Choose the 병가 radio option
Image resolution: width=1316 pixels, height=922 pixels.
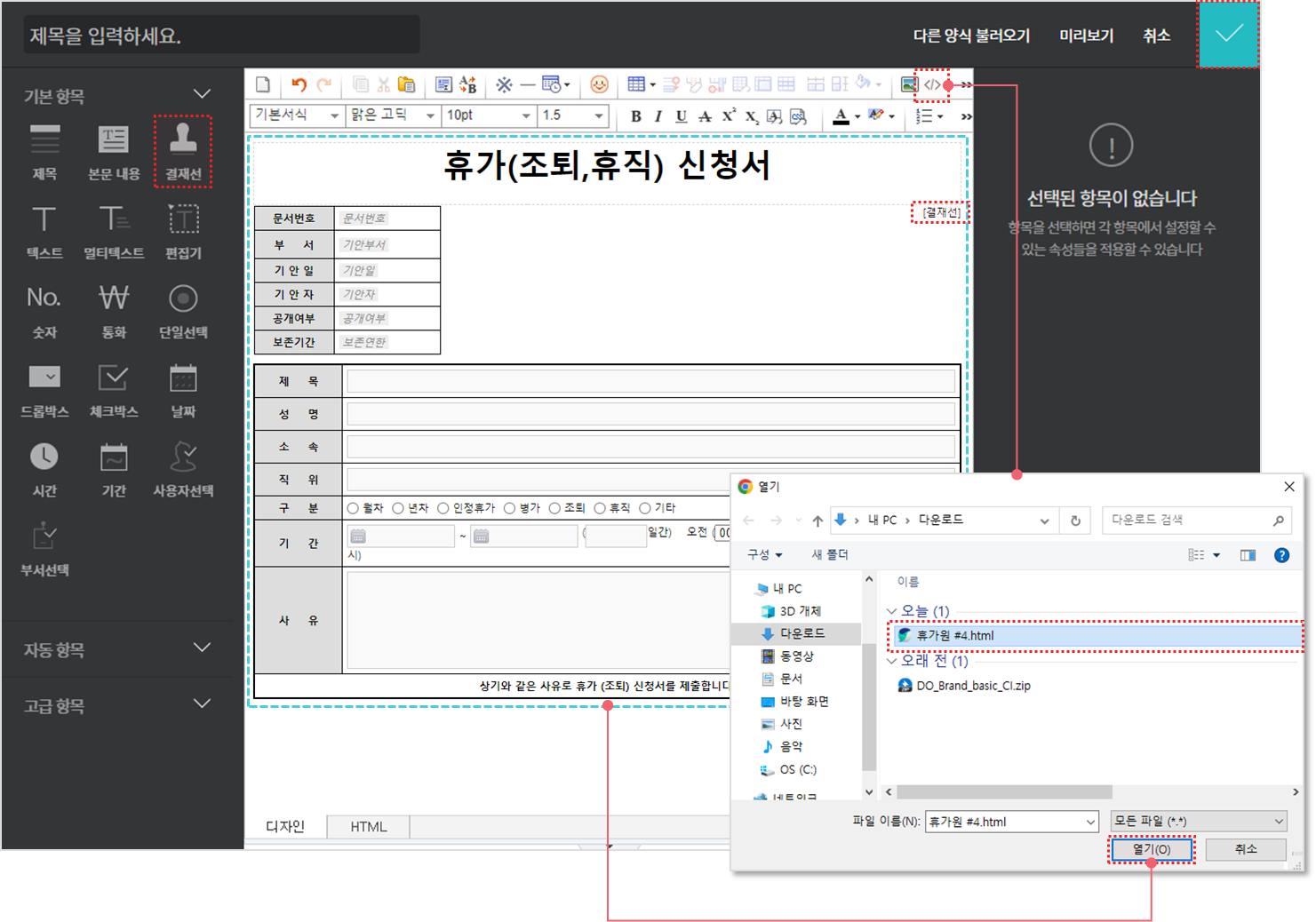click(x=510, y=508)
